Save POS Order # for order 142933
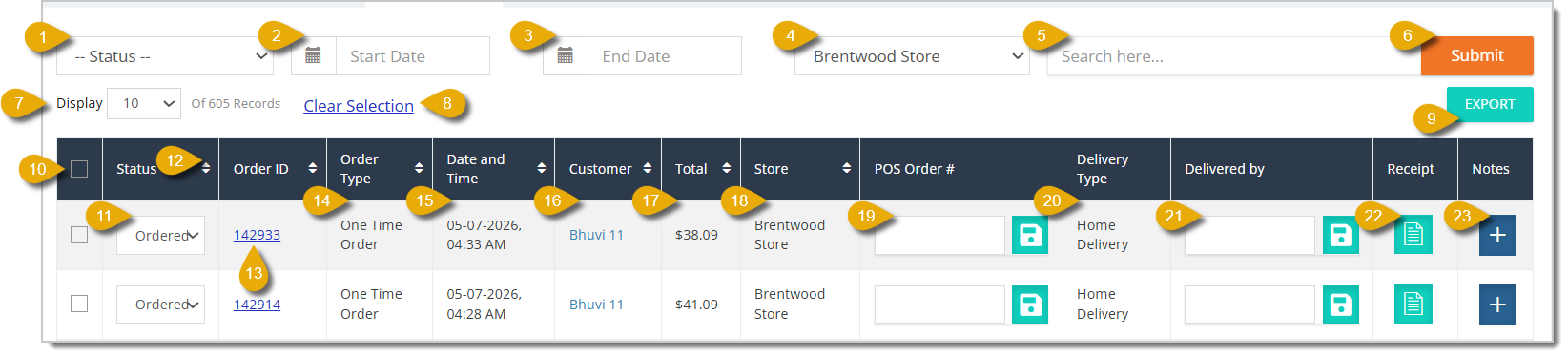Image resolution: width=1568 pixels, height=357 pixels. [x=1030, y=235]
